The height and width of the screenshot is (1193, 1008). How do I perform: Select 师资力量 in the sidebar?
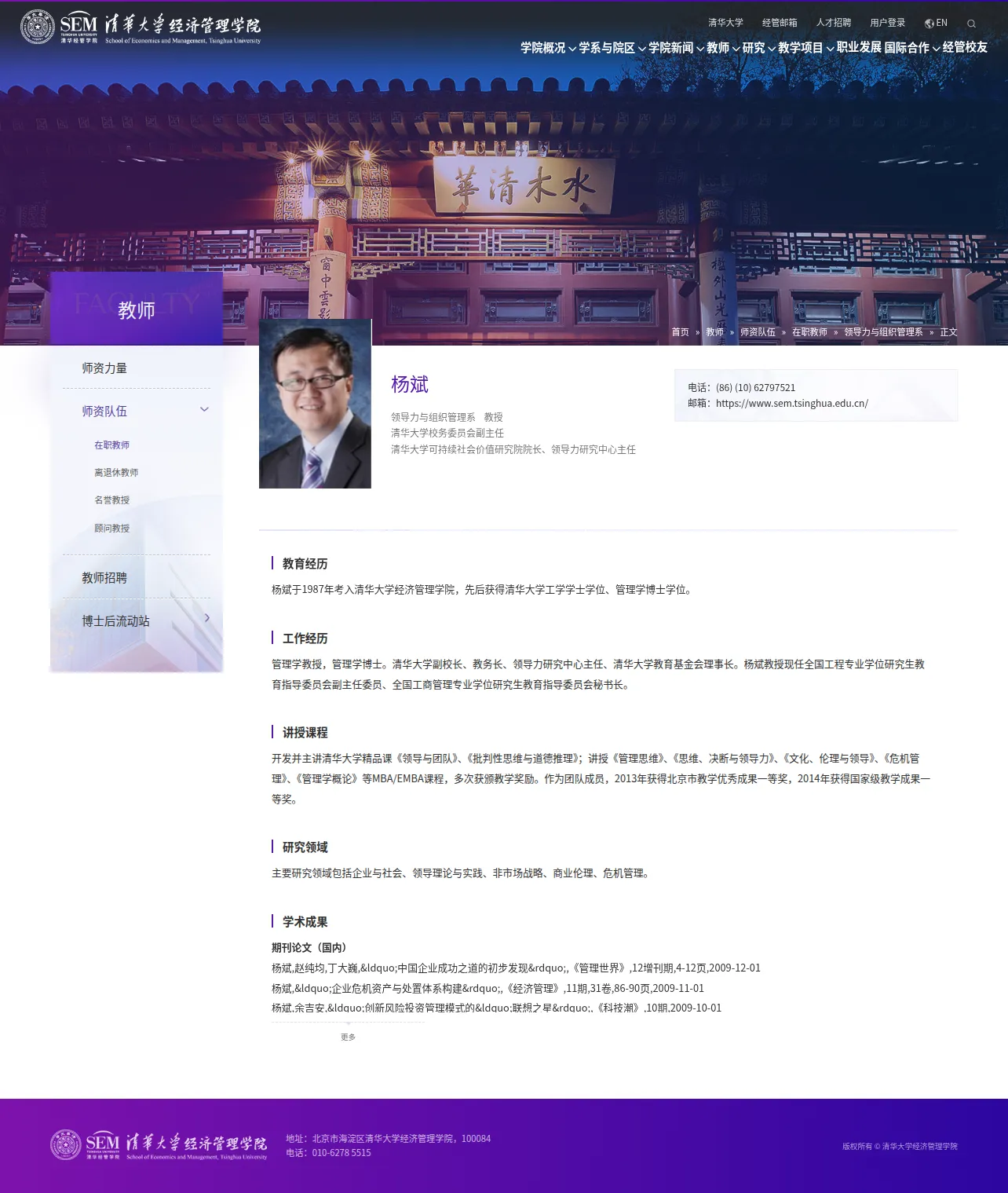[x=104, y=368]
